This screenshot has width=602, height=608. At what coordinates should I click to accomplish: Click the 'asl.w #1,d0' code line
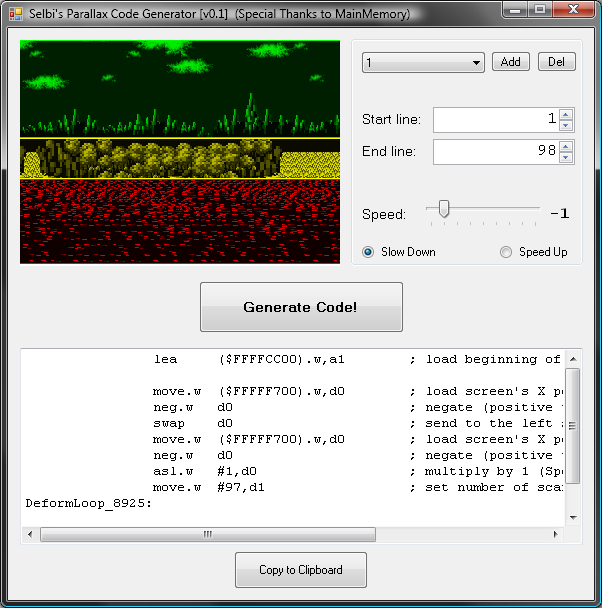pyautogui.click(x=205, y=471)
